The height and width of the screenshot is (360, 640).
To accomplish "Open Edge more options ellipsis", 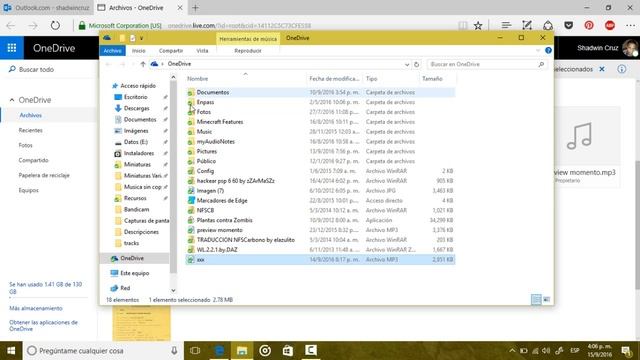I will pyautogui.click(x=630, y=25).
